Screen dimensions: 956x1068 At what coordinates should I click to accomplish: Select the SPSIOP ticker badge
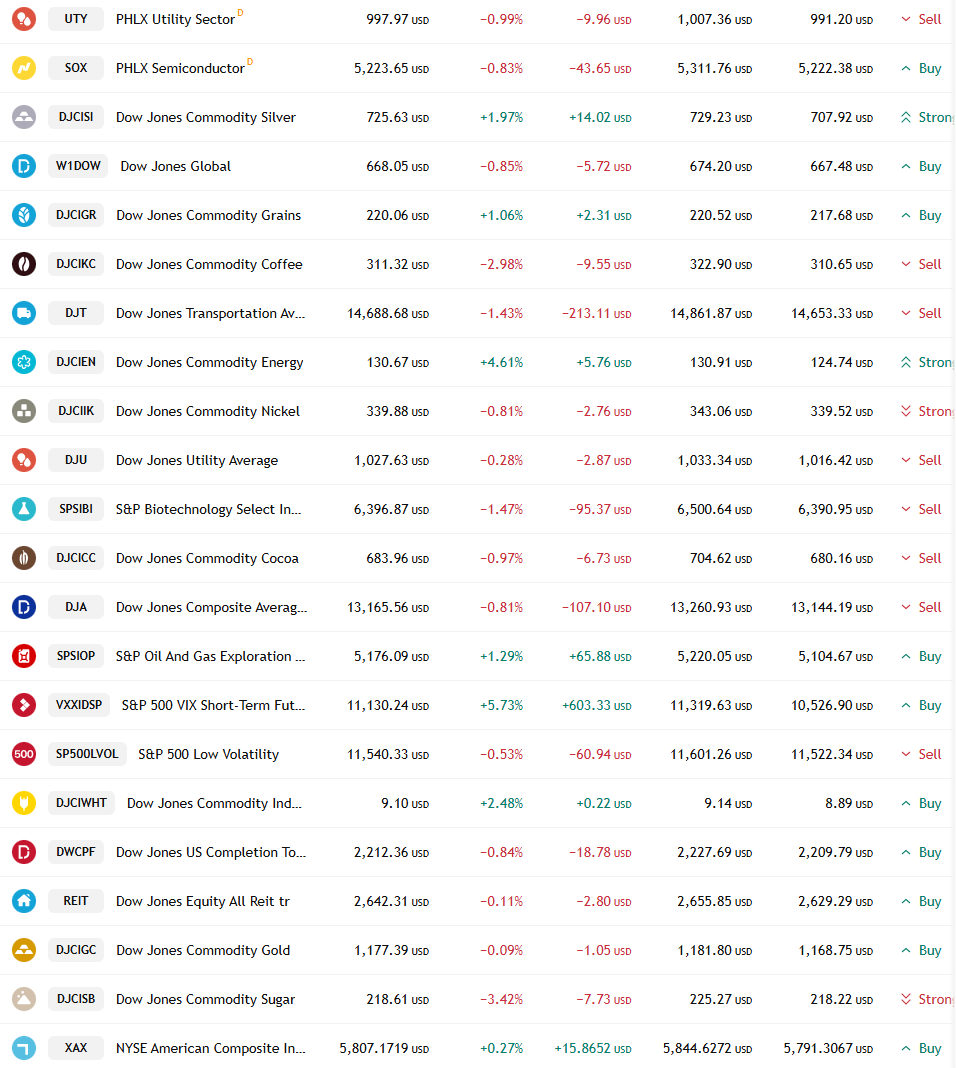(x=76, y=656)
